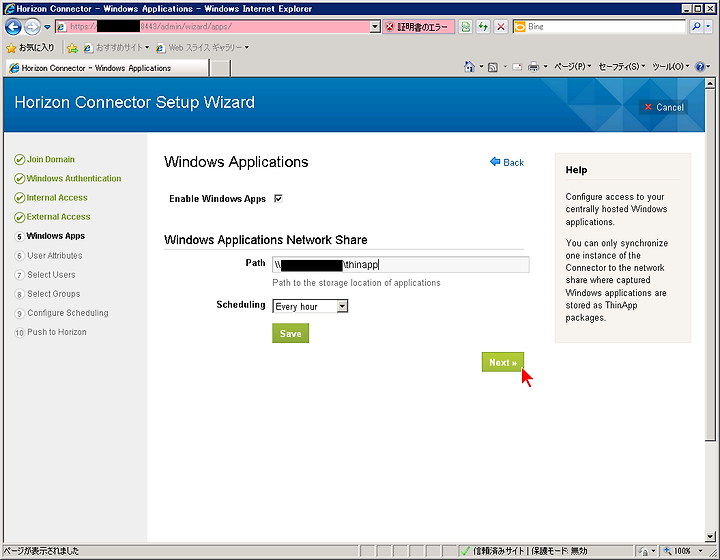Click the Next » button

coord(503,362)
